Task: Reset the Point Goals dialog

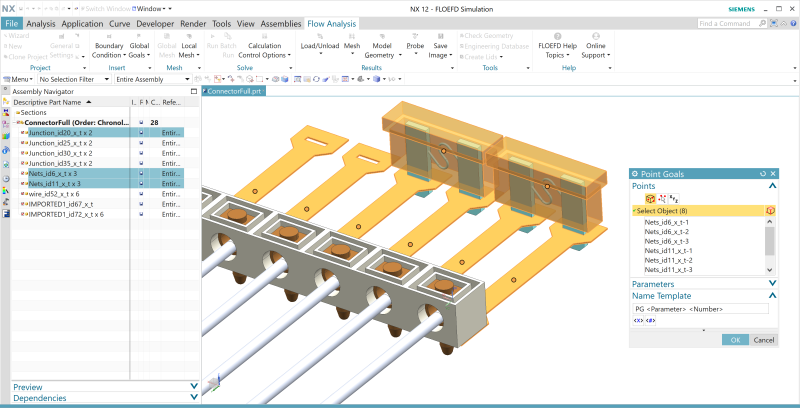Action: pyautogui.click(x=763, y=174)
